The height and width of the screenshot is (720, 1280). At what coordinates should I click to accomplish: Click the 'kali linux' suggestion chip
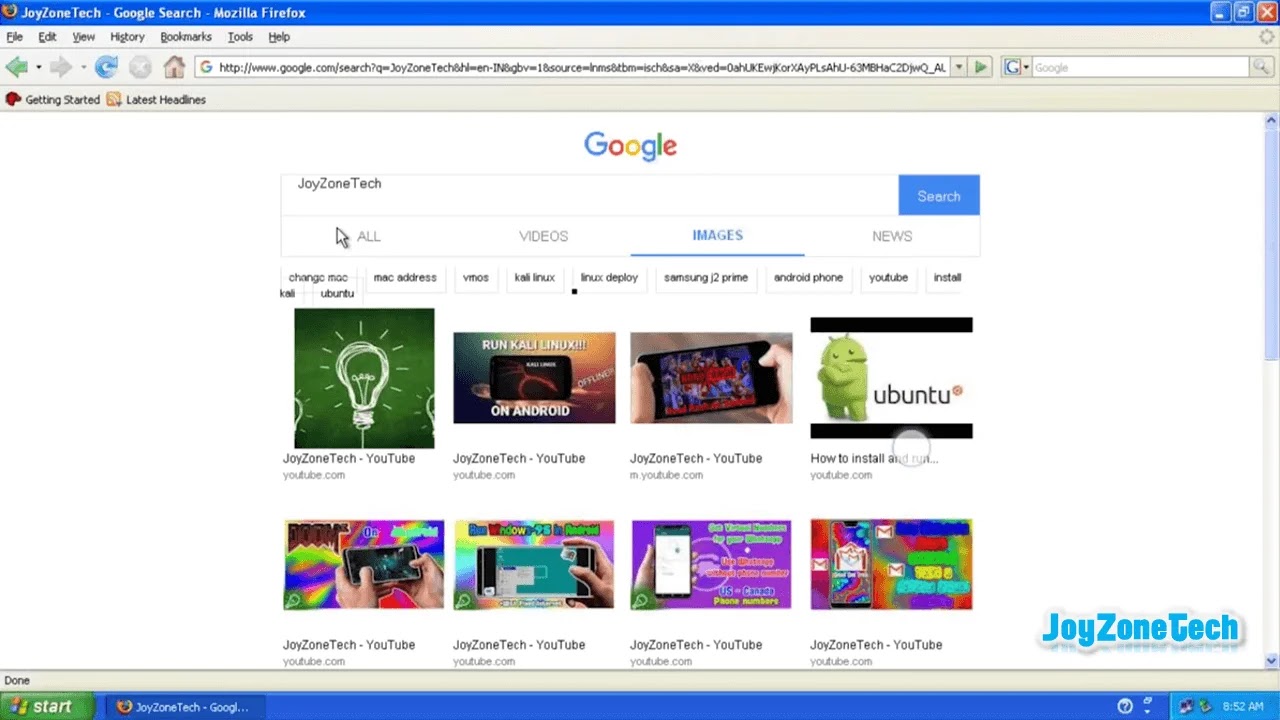pyautogui.click(x=535, y=278)
